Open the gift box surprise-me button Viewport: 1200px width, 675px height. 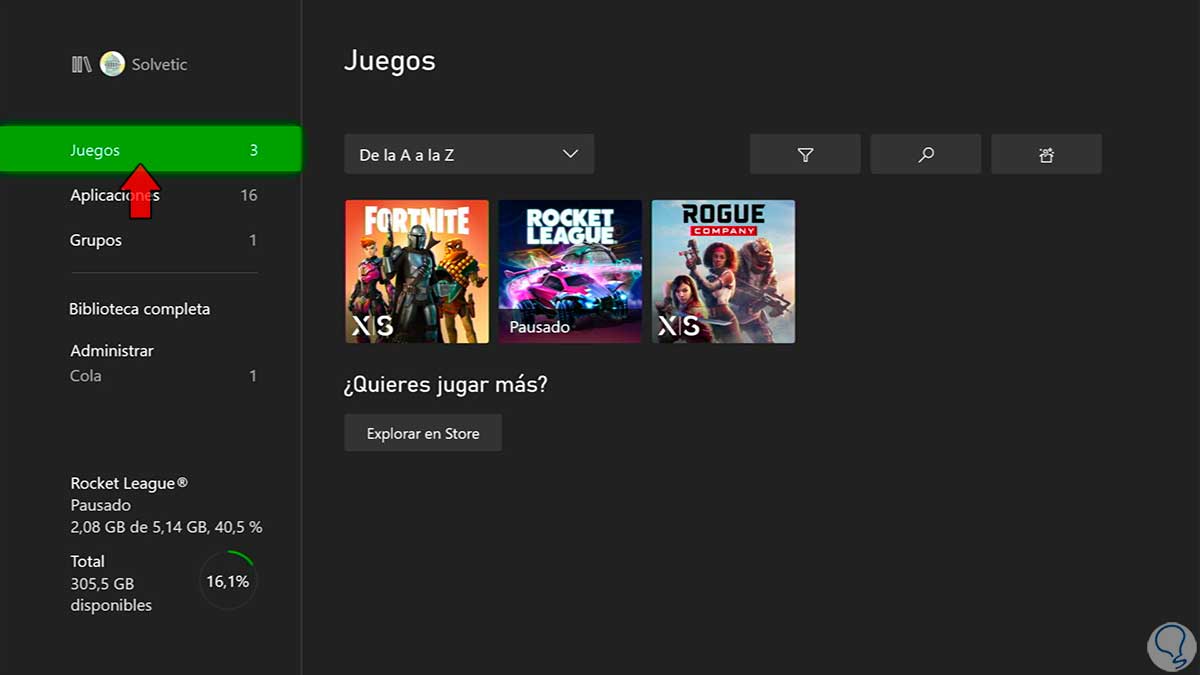point(1046,155)
